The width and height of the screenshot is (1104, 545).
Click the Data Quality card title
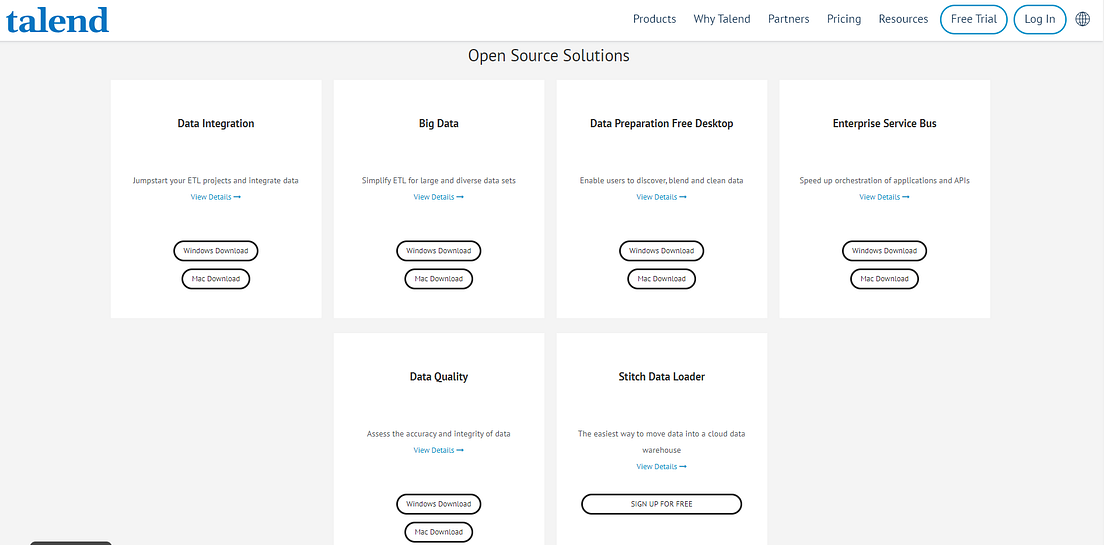click(x=439, y=377)
